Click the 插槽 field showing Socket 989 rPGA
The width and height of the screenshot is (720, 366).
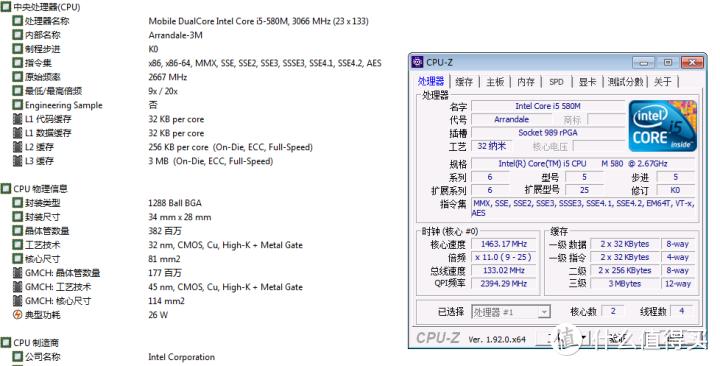pyautogui.click(x=548, y=133)
